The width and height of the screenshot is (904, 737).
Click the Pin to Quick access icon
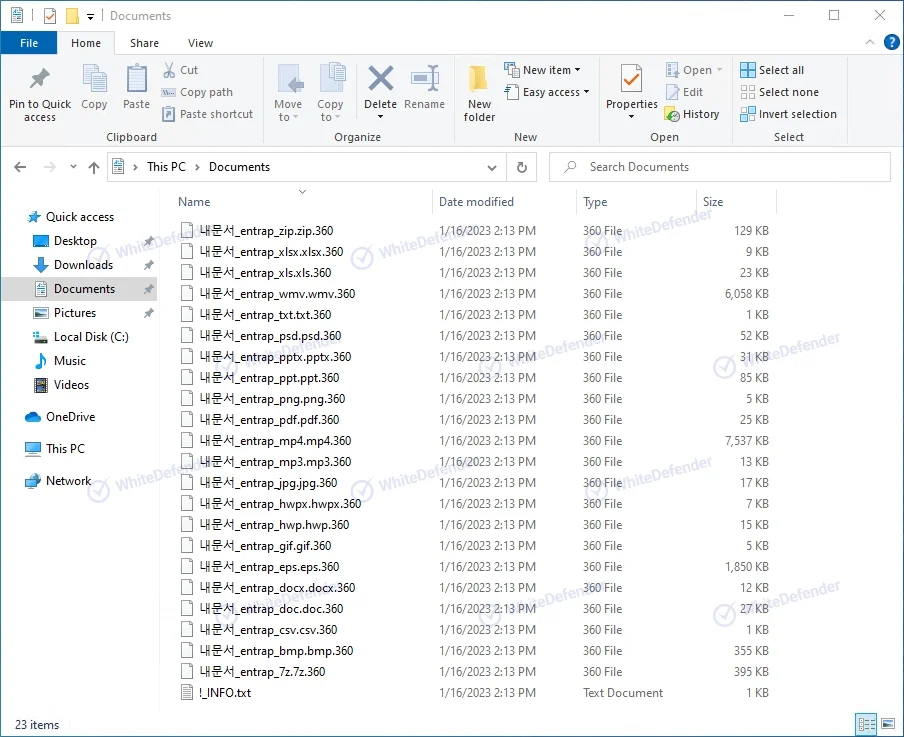coord(40,80)
